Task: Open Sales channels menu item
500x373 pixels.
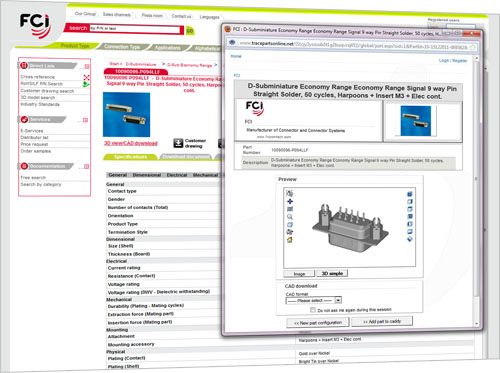Action: tap(116, 14)
